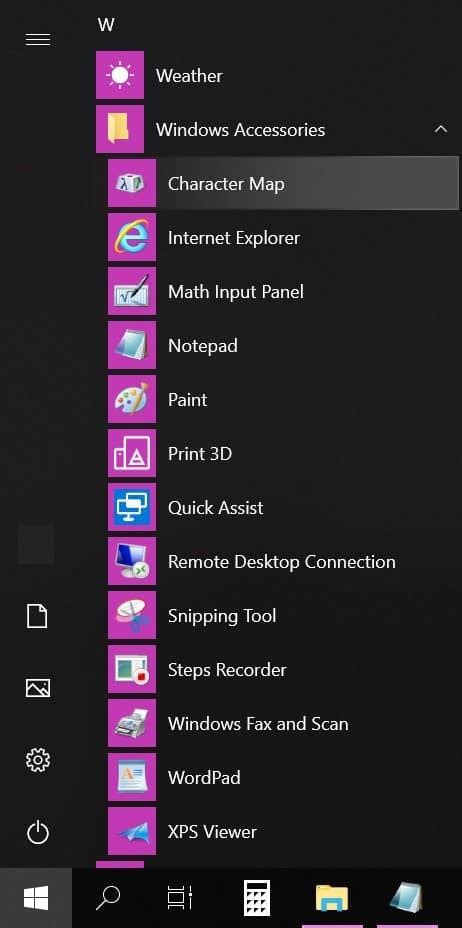Screen dimensions: 462x928
Task: Open the Snipping Tool scissors icon
Action: [x=131, y=616]
